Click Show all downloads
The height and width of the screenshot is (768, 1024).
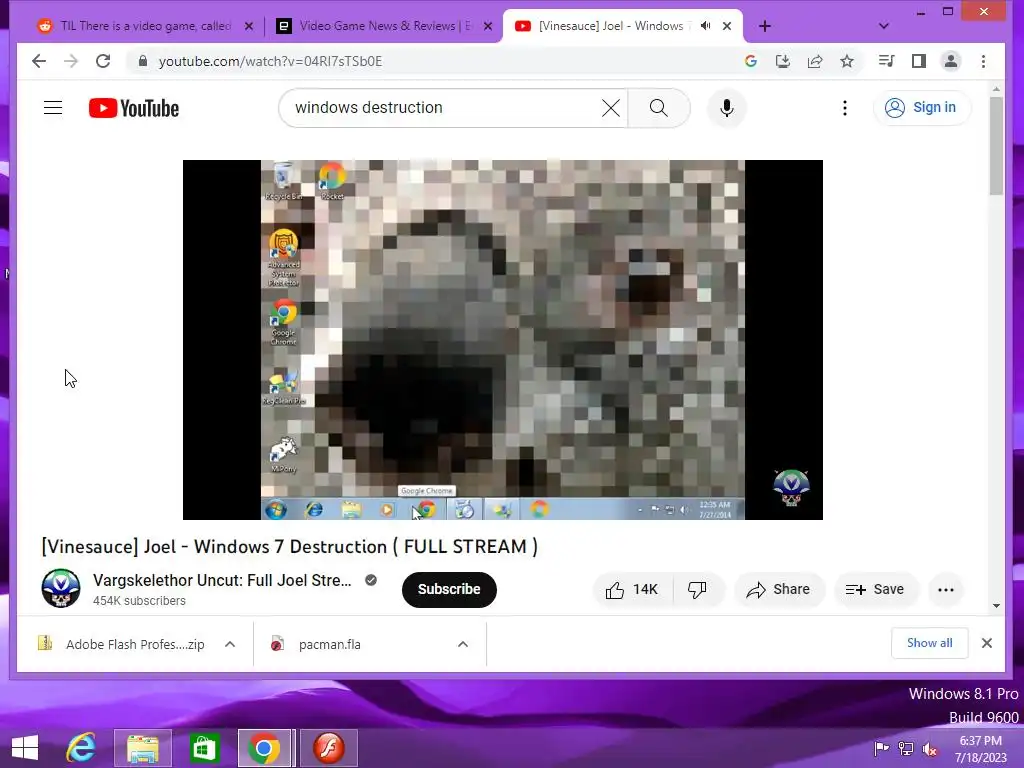coord(929,643)
